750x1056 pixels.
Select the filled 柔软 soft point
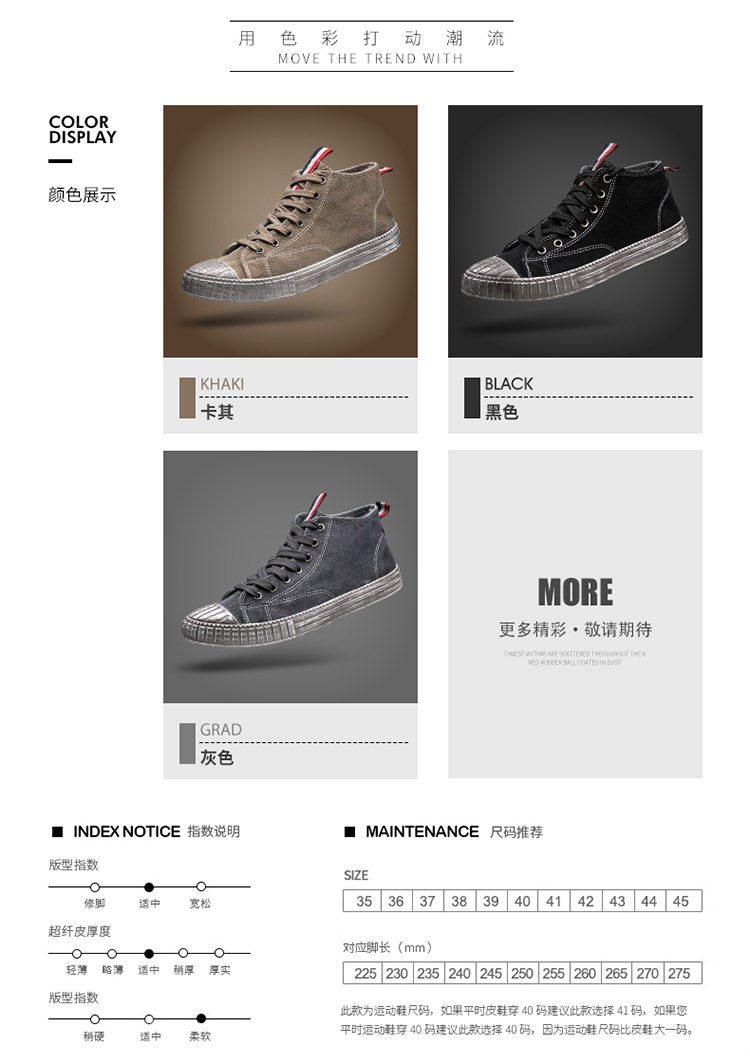pyautogui.click(x=201, y=1019)
